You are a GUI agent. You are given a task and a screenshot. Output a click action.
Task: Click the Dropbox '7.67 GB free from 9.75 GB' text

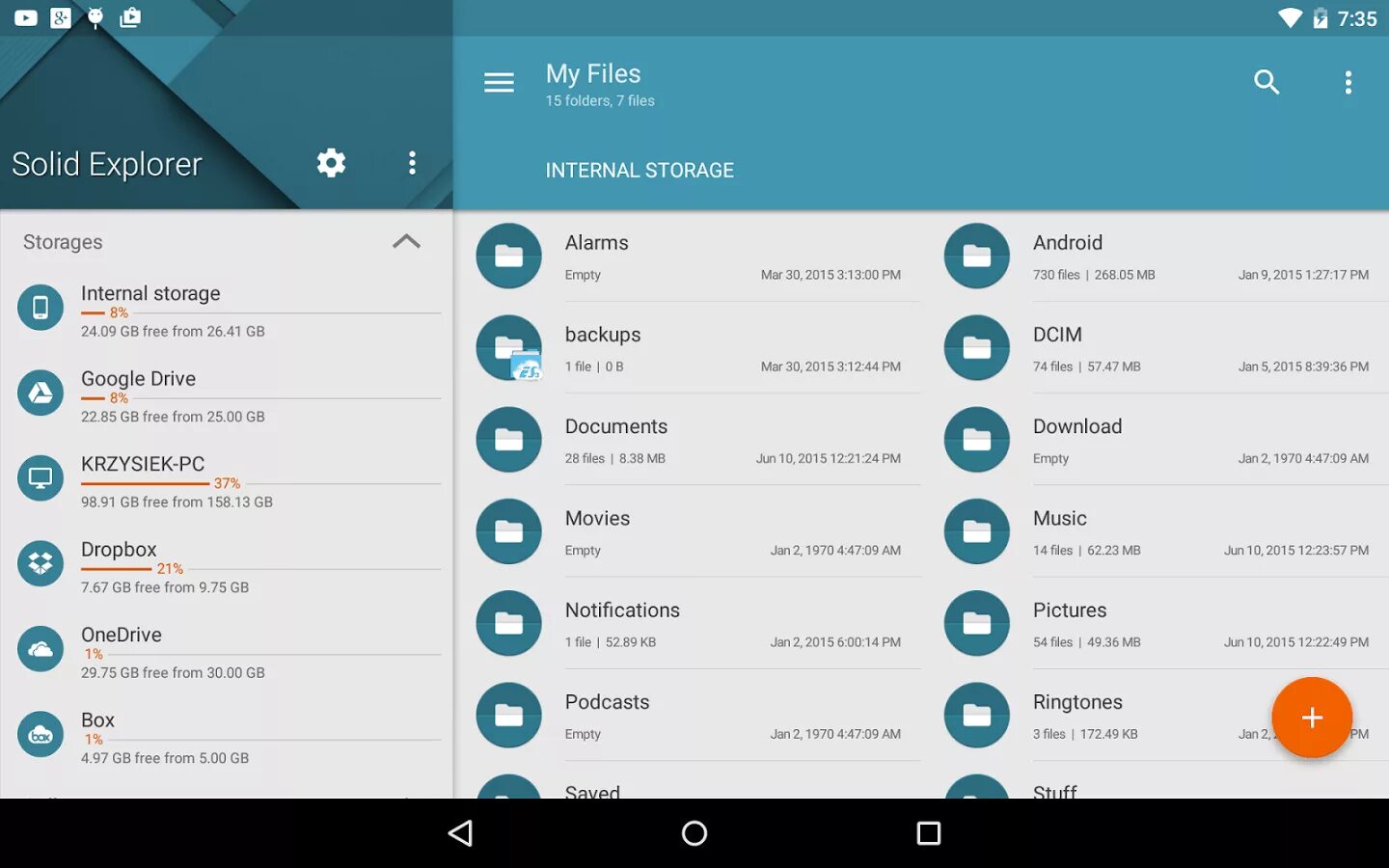(x=165, y=587)
